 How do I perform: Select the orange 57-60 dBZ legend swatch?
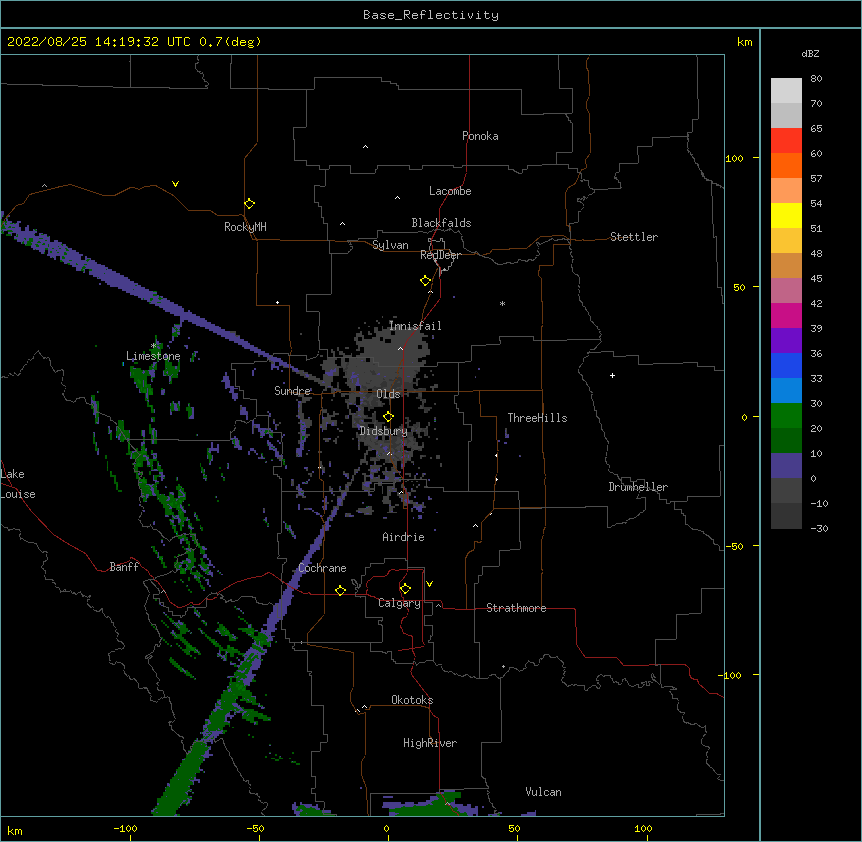pos(786,165)
